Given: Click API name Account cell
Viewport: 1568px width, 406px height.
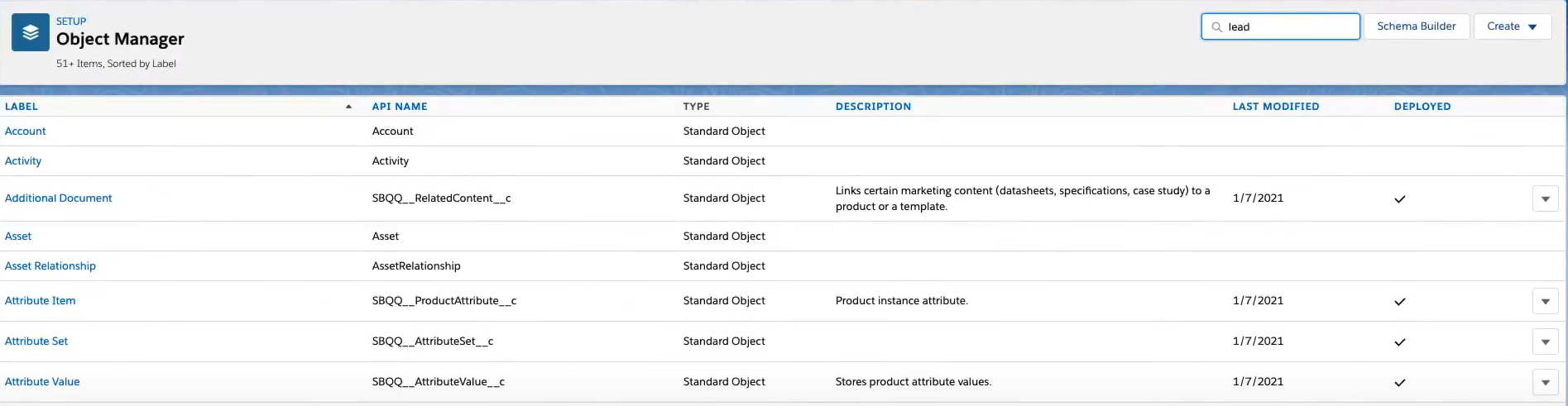Looking at the screenshot, I should click(392, 131).
